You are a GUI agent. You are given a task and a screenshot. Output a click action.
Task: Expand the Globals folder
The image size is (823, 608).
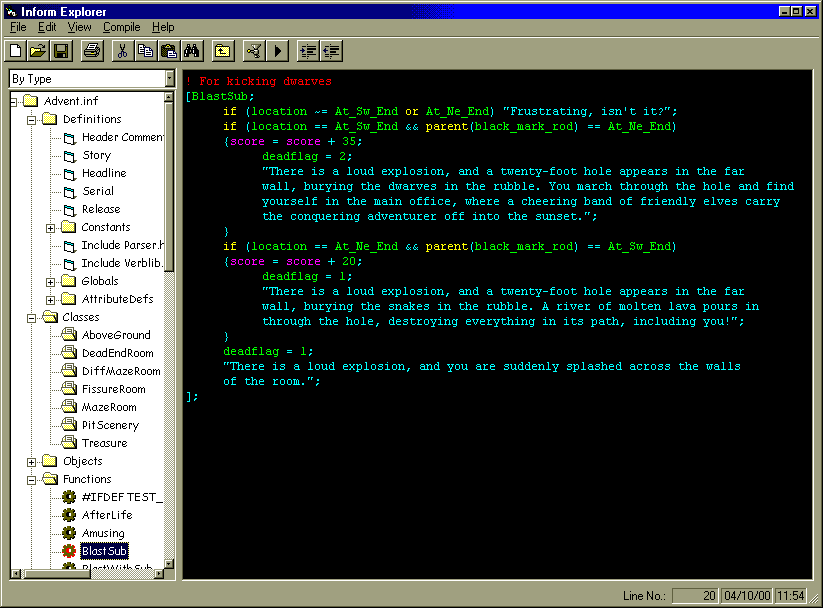click(x=50, y=282)
